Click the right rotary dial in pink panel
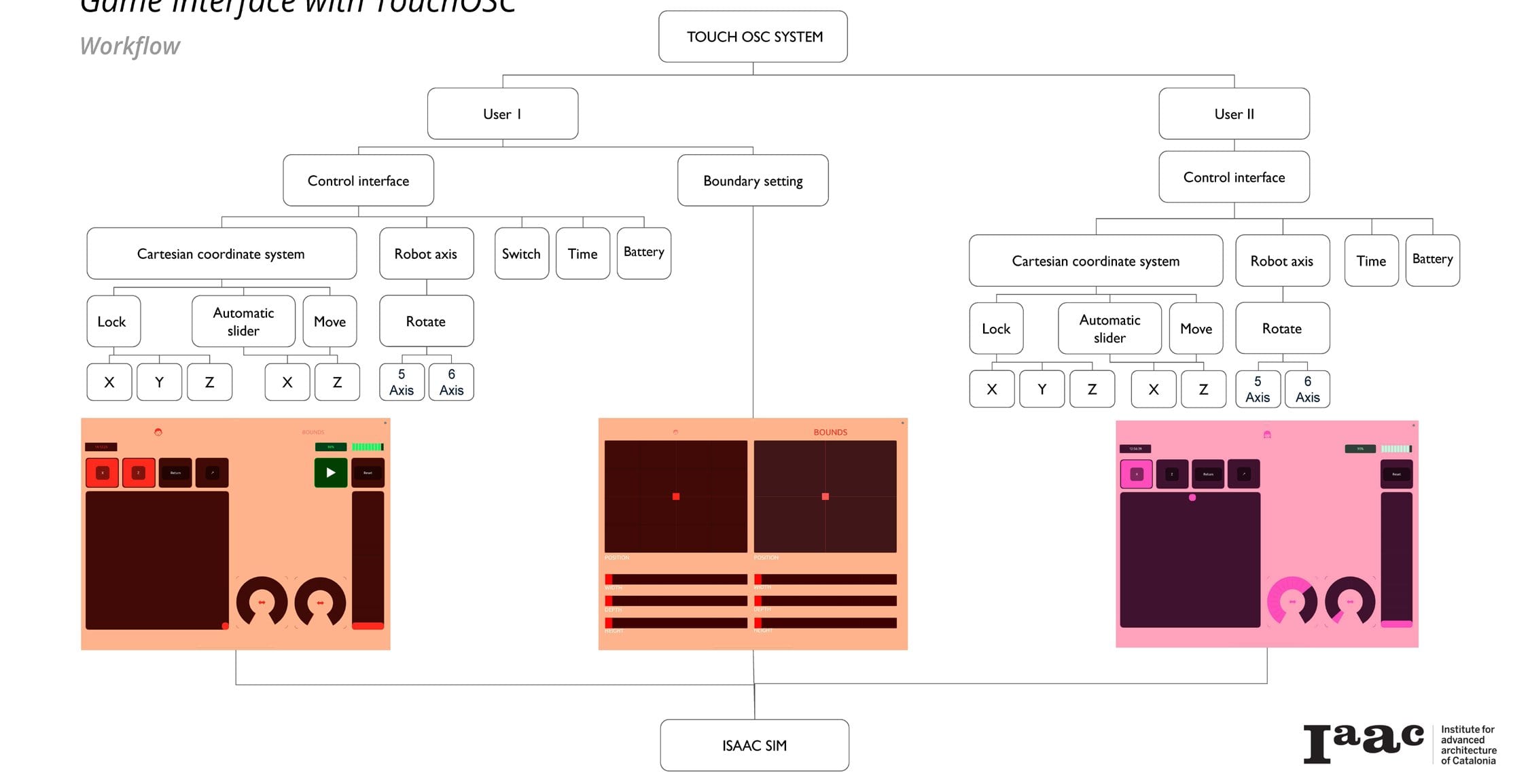This screenshot has height=784, width=1528. click(x=1350, y=601)
